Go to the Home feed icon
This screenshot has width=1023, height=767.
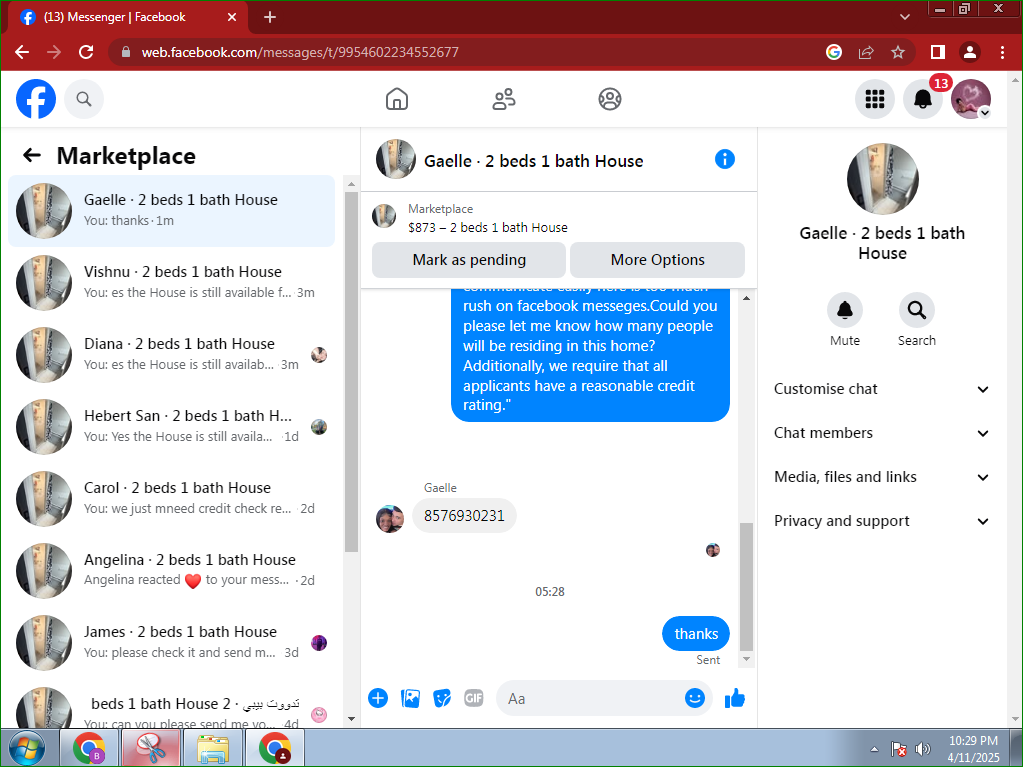tap(397, 99)
